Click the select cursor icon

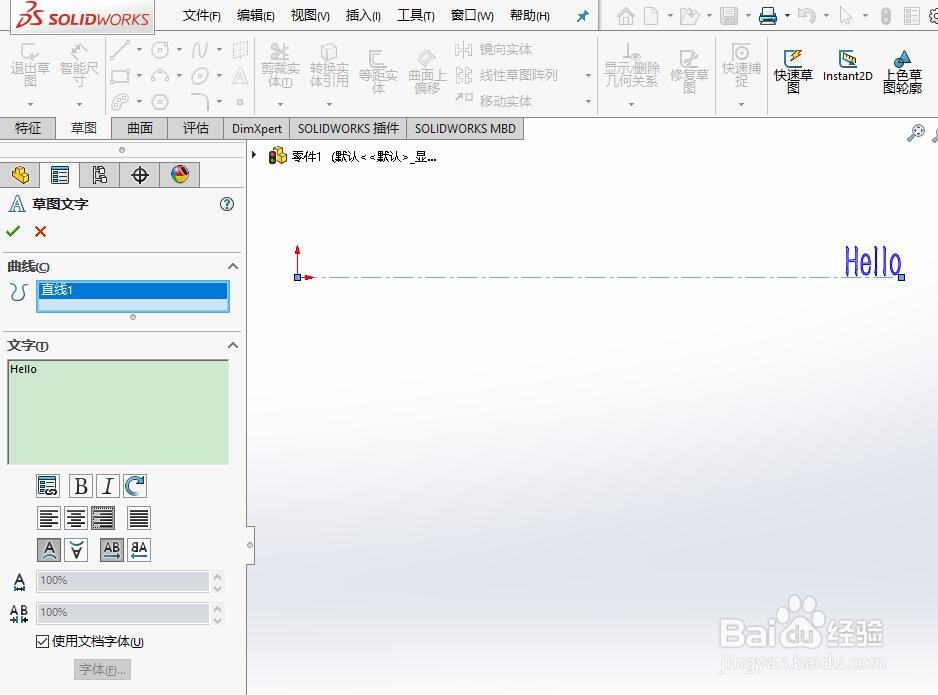(845, 16)
